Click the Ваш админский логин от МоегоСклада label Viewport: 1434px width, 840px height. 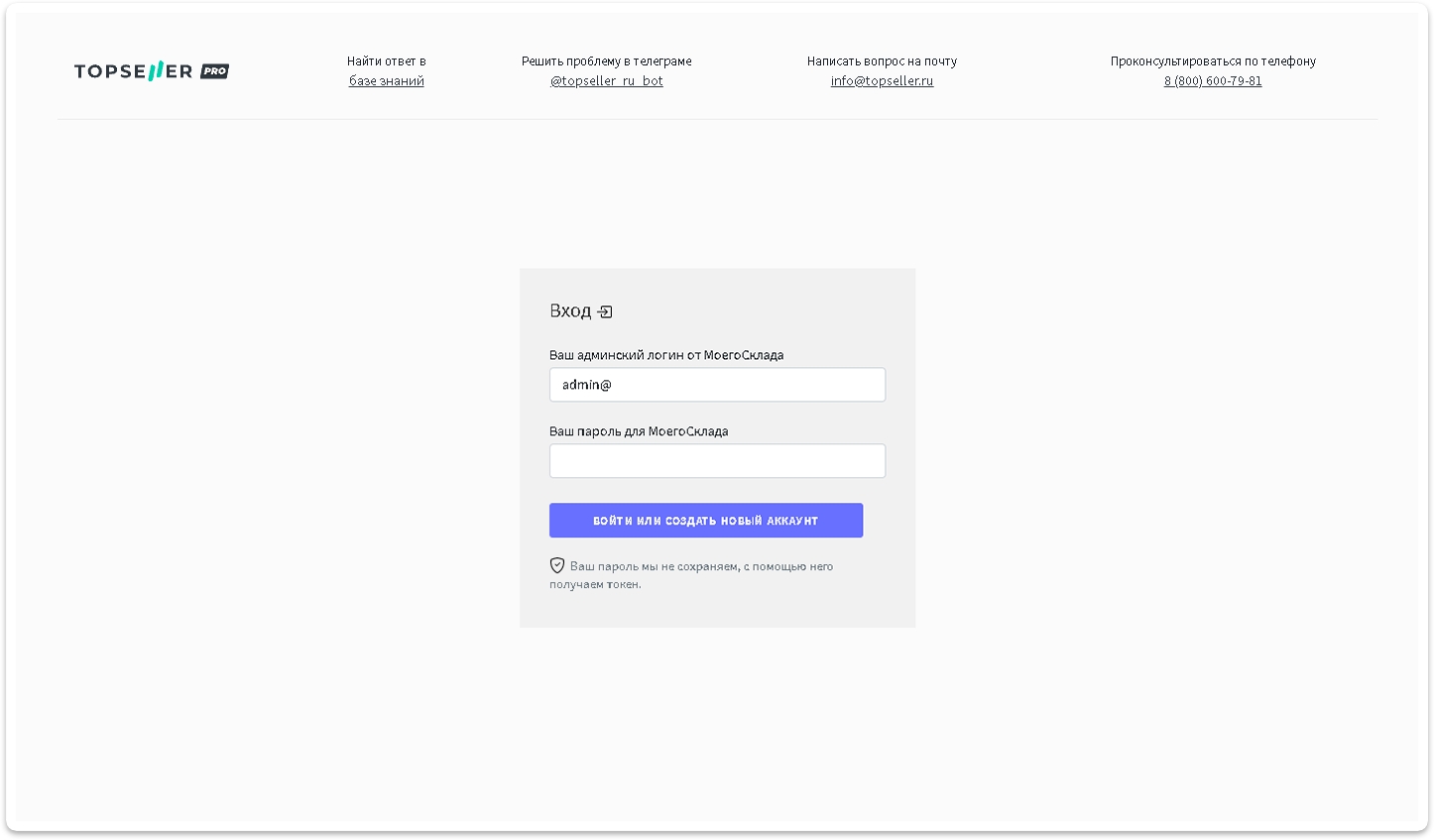click(x=666, y=355)
